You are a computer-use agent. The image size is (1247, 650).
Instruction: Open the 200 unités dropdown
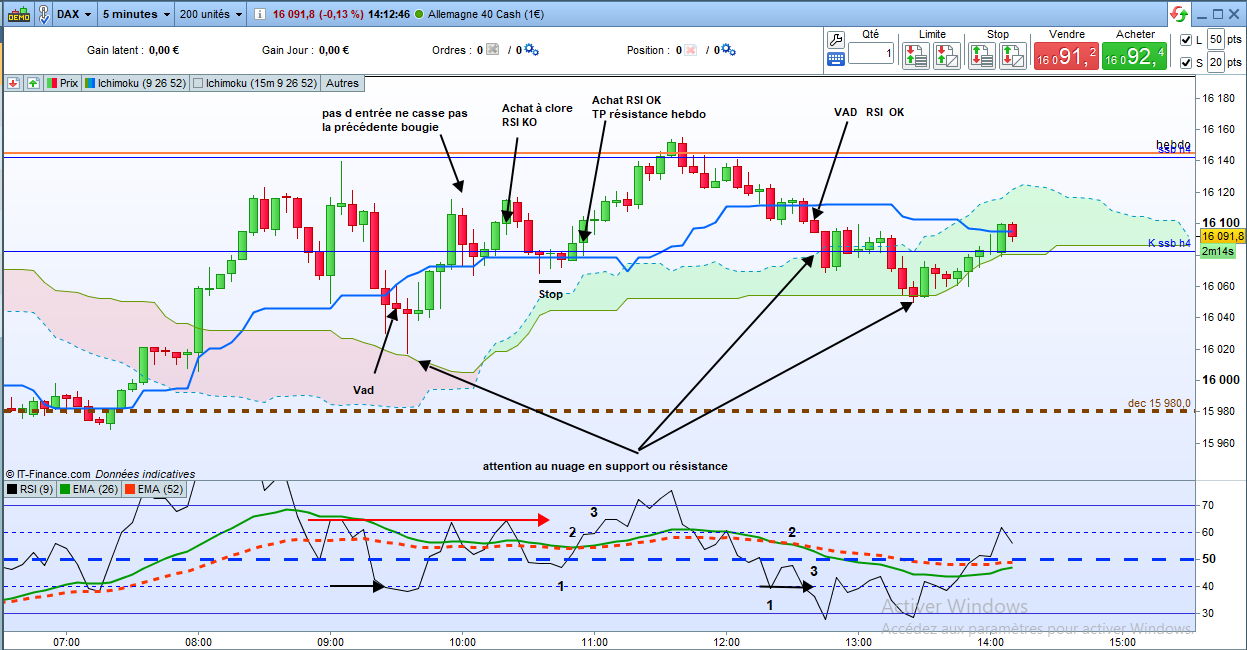pyautogui.click(x=211, y=14)
